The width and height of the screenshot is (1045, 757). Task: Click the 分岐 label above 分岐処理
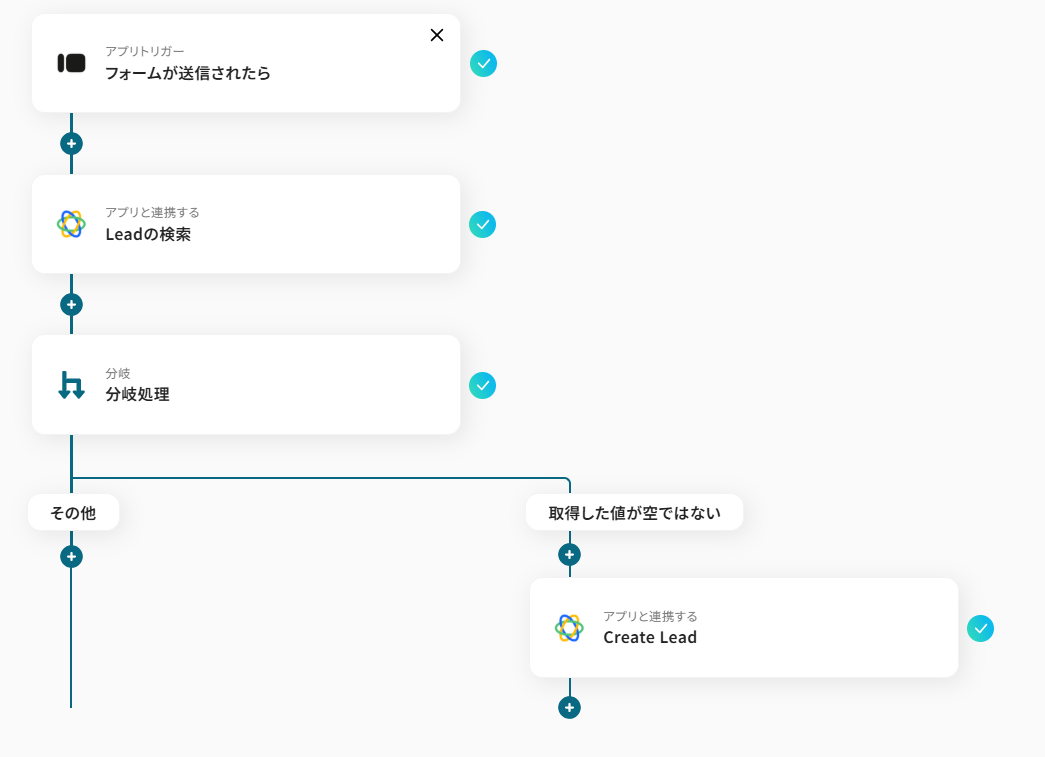tap(118, 373)
